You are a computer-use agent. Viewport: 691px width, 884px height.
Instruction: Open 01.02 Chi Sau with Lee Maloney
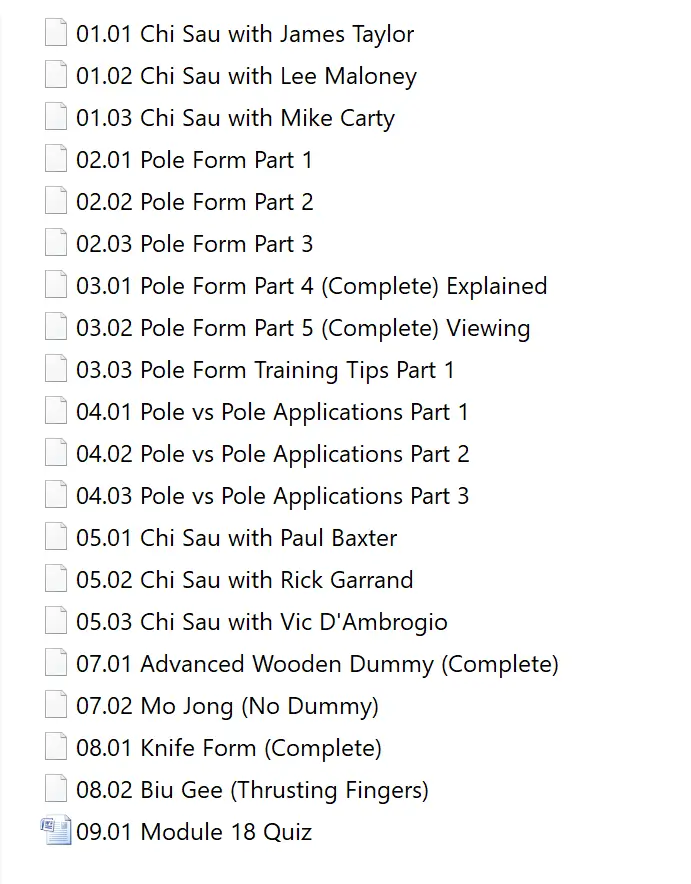click(x=246, y=76)
